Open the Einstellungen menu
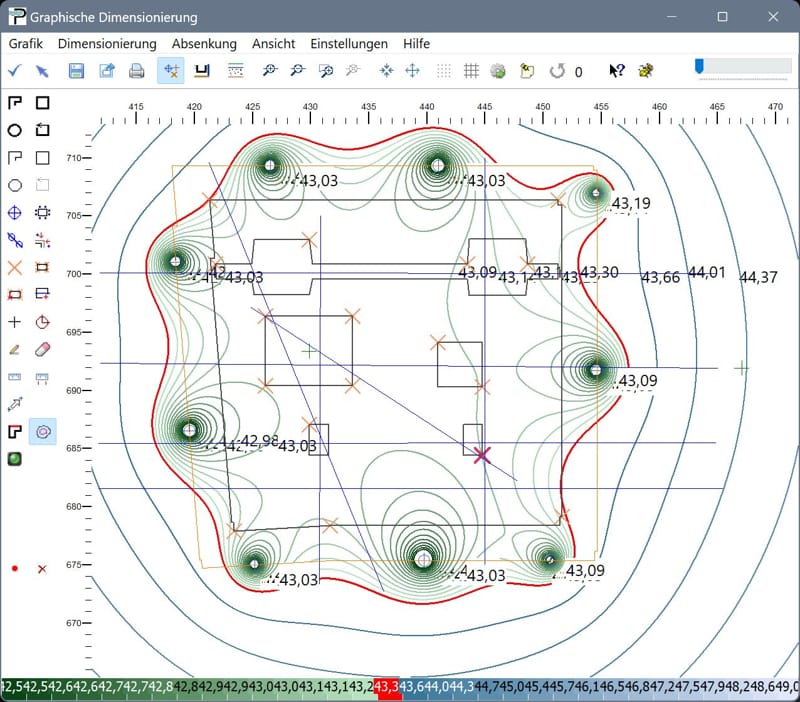This screenshot has height=702, width=800. [x=349, y=44]
